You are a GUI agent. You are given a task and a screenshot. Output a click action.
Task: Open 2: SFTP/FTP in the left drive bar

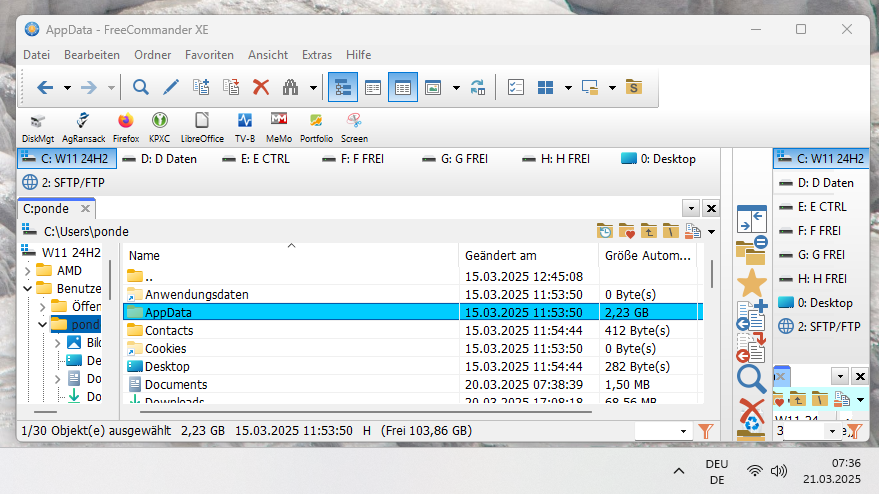pyautogui.click(x=63, y=183)
